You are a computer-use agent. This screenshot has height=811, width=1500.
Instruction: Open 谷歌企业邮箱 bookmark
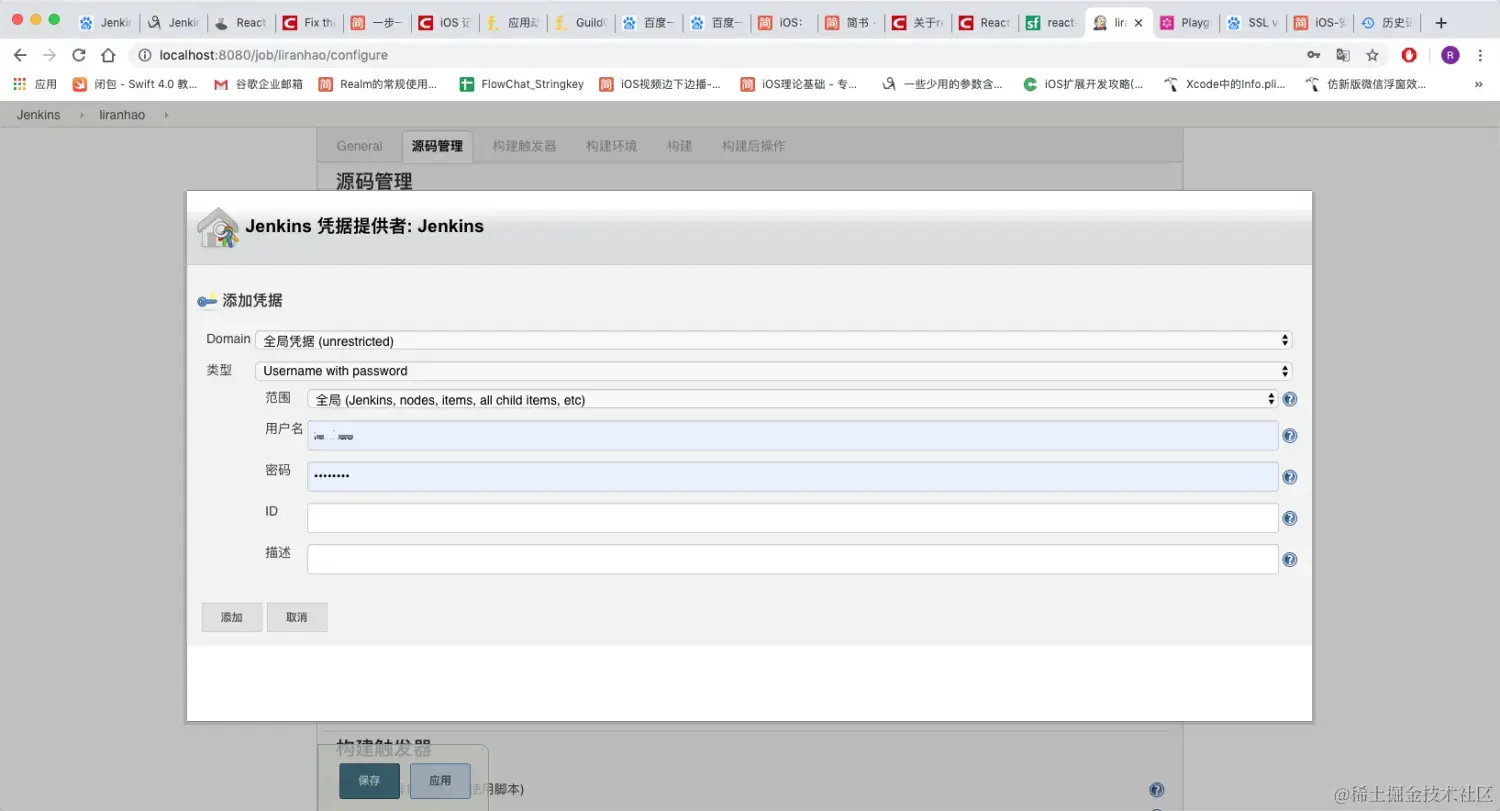point(258,85)
